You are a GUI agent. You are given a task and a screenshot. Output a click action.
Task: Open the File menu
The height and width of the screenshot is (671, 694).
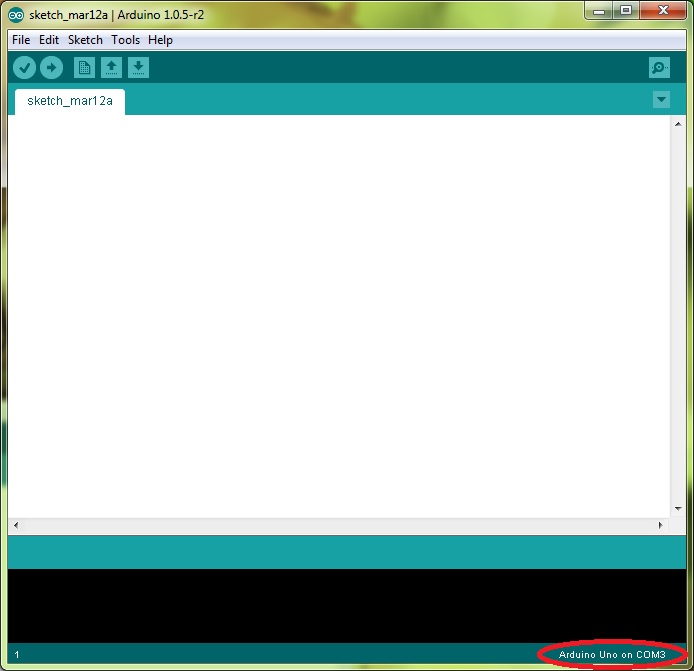coord(21,40)
